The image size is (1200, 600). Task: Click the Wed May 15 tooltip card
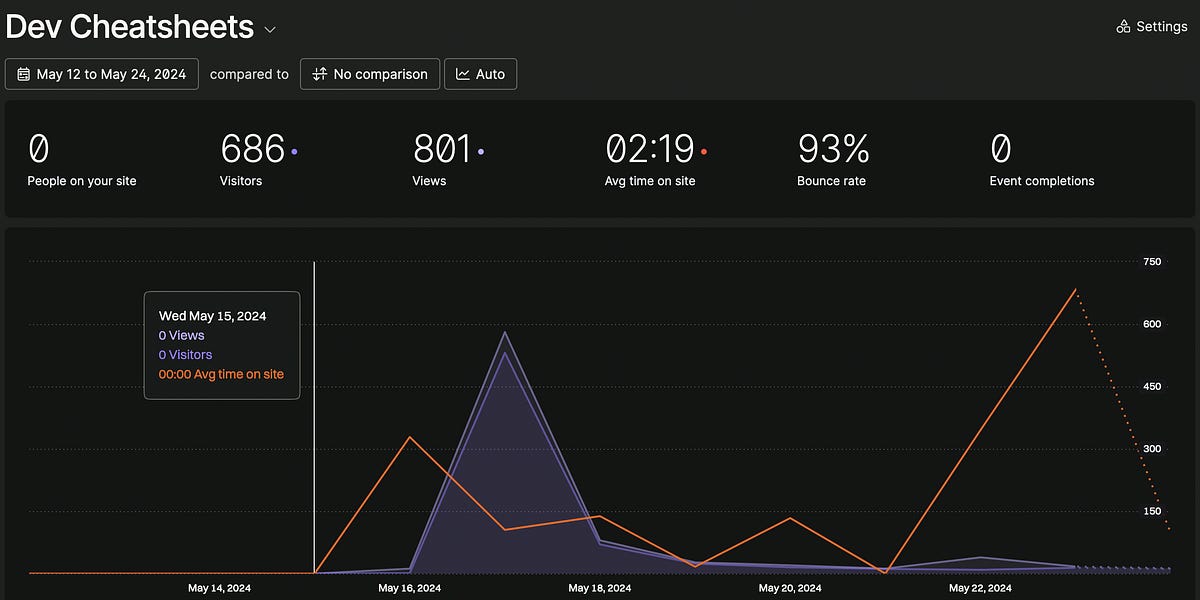222,345
